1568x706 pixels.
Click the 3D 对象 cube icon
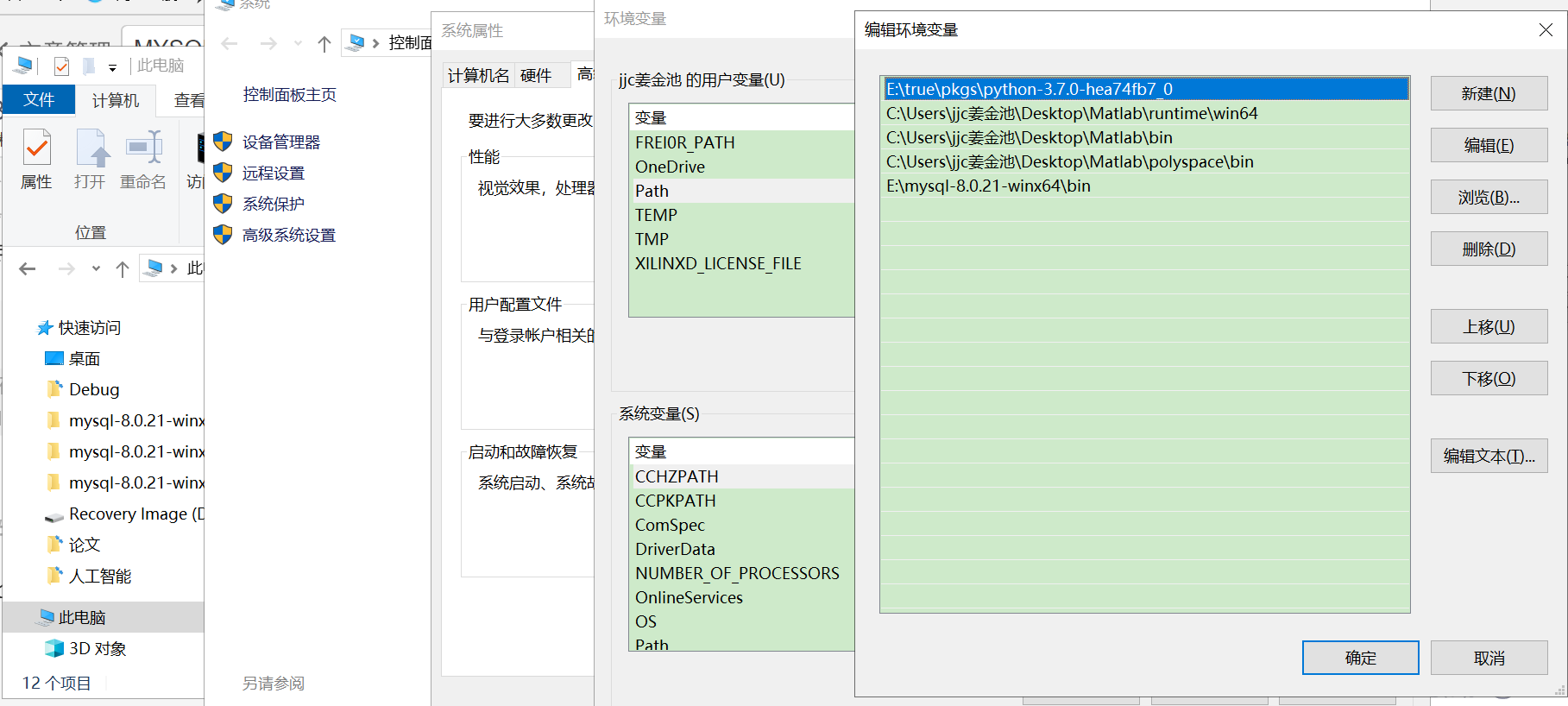[x=54, y=649]
